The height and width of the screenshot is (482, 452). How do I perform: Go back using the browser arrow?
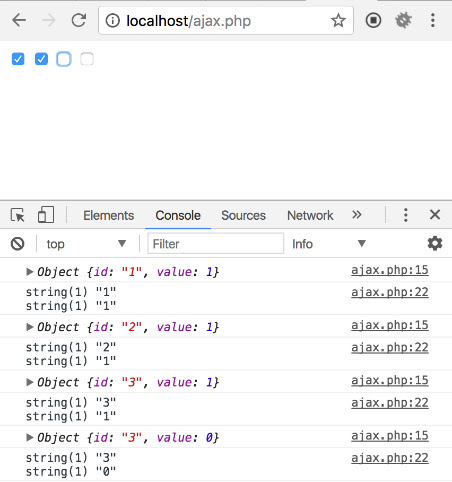coord(19,20)
